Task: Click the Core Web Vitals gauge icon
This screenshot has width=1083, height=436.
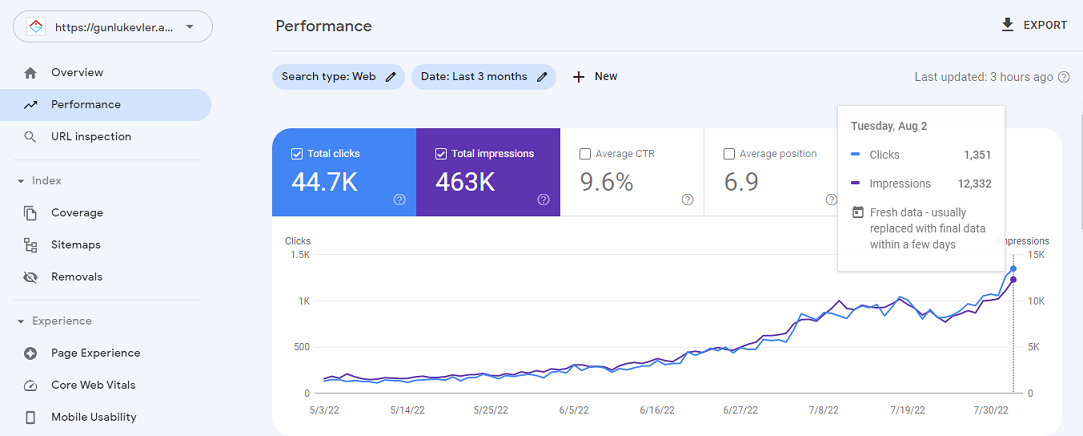Action: click(x=31, y=385)
